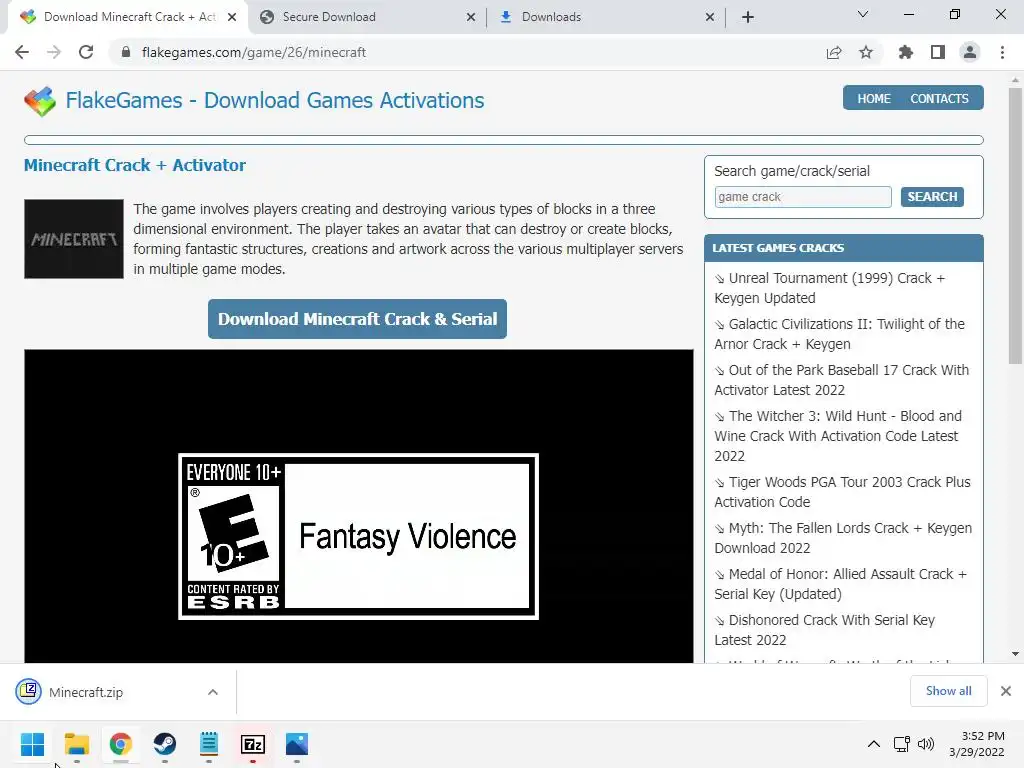Image resolution: width=1024 pixels, height=768 pixels.
Task: Open 7-Zip from the taskbar
Action: pyautogui.click(x=253, y=744)
